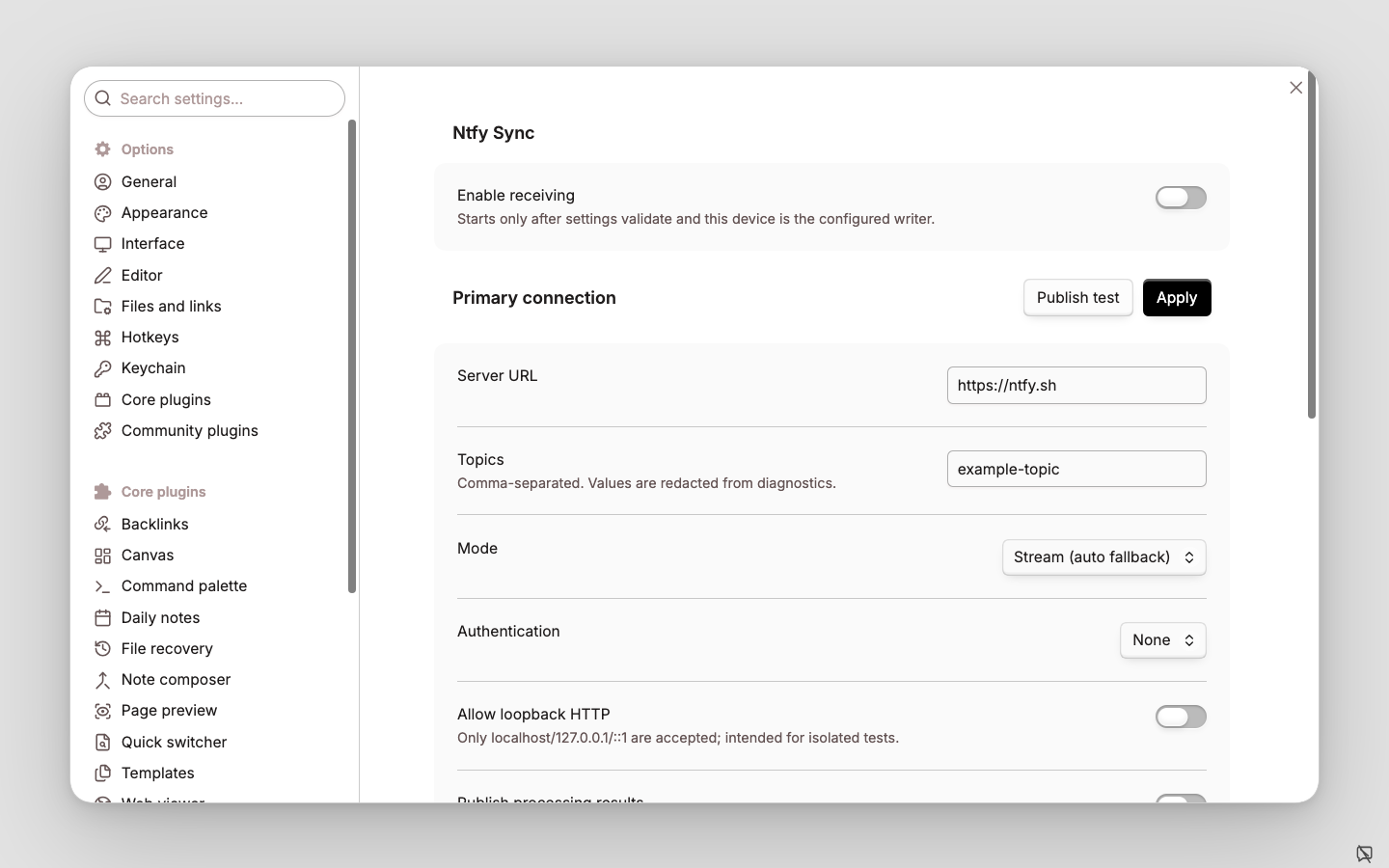1389x868 pixels.
Task: Close the settings dialog
Action: coord(1296,88)
